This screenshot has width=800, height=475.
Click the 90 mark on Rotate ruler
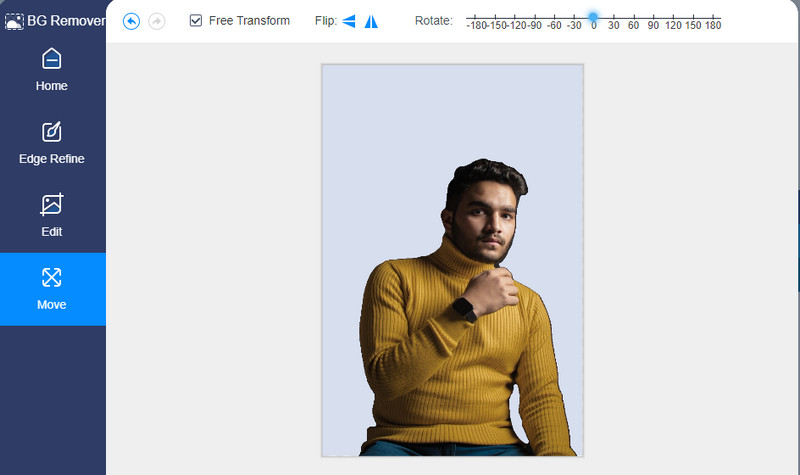click(x=652, y=26)
